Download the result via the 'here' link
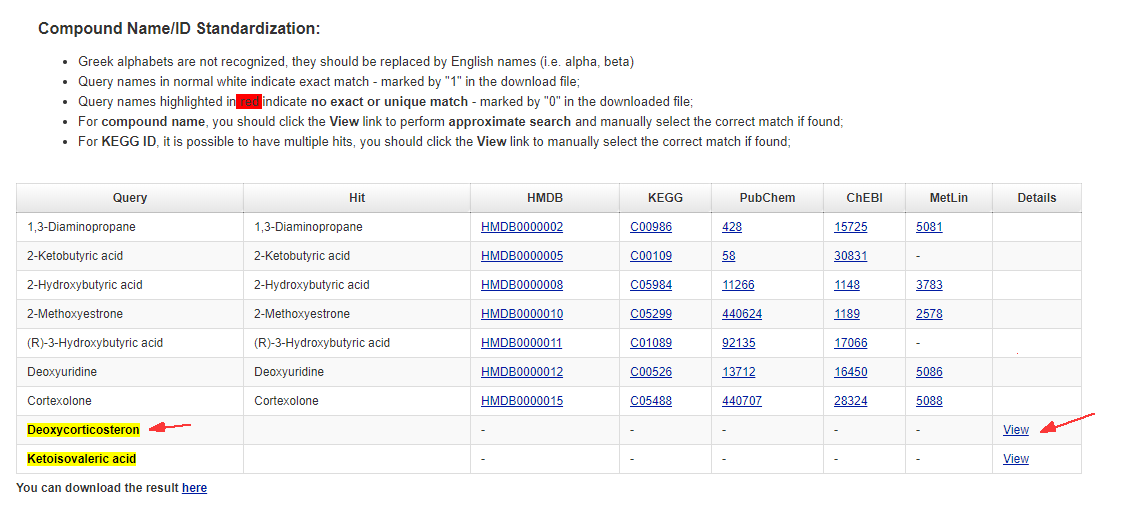This screenshot has height=520, width=1139. point(194,488)
